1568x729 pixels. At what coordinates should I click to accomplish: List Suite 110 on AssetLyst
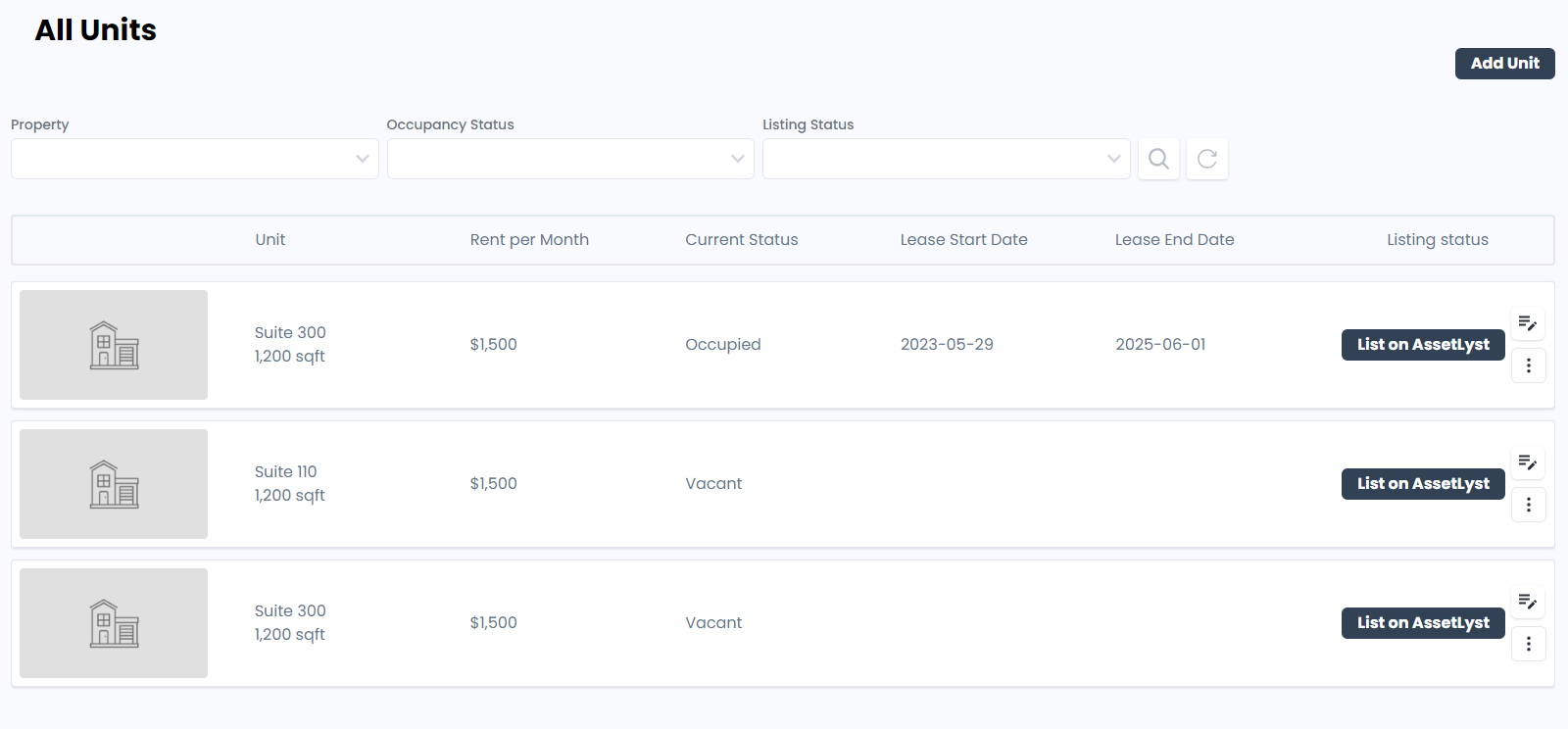pos(1422,484)
